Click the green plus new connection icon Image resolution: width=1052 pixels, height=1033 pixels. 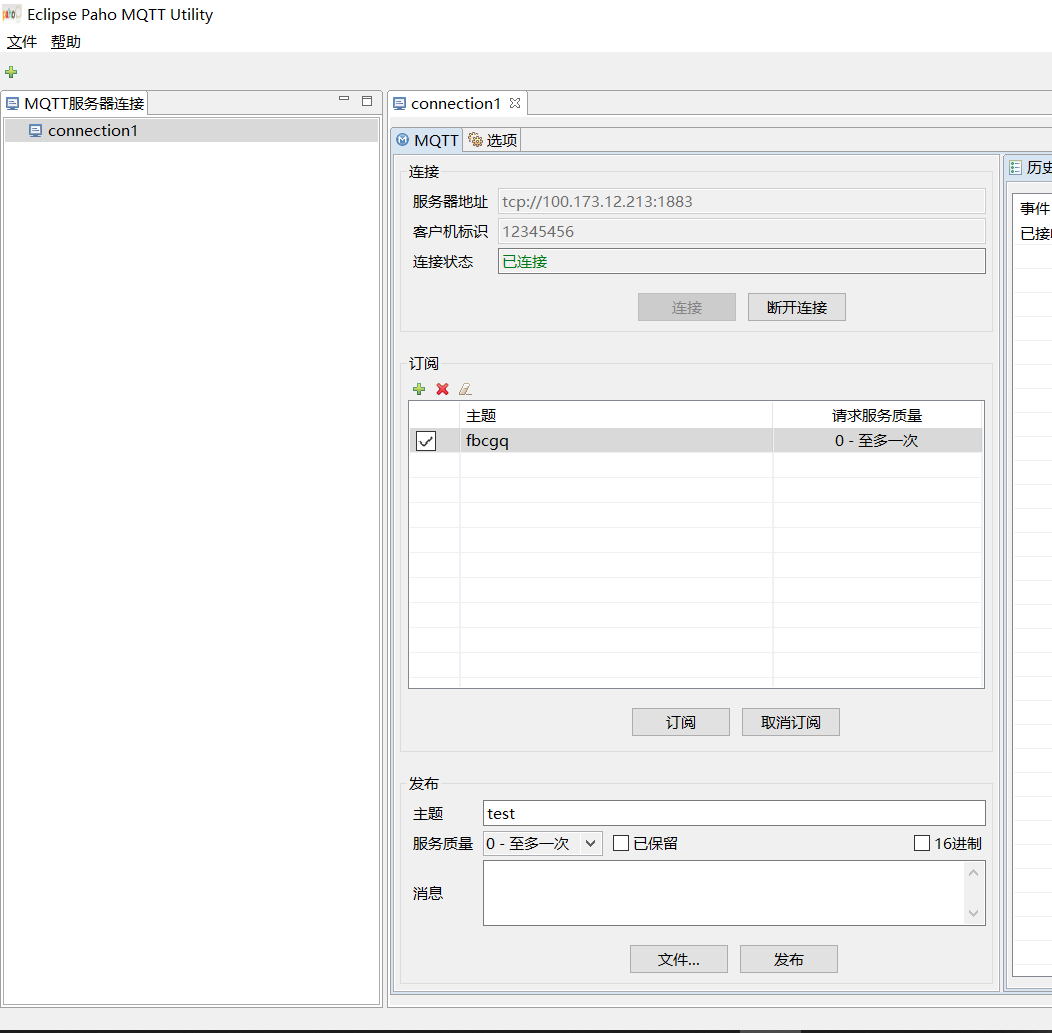point(11,72)
